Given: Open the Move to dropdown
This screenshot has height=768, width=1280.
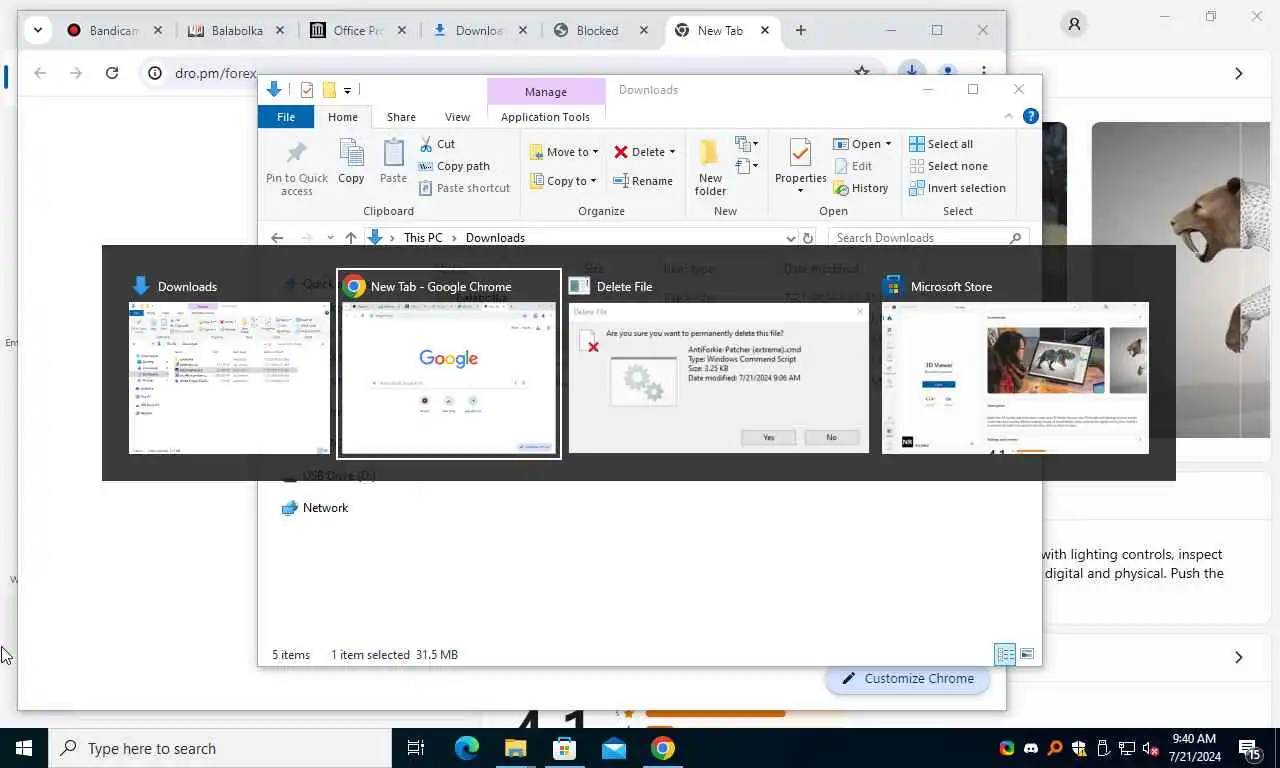Looking at the screenshot, I should coord(565,152).
